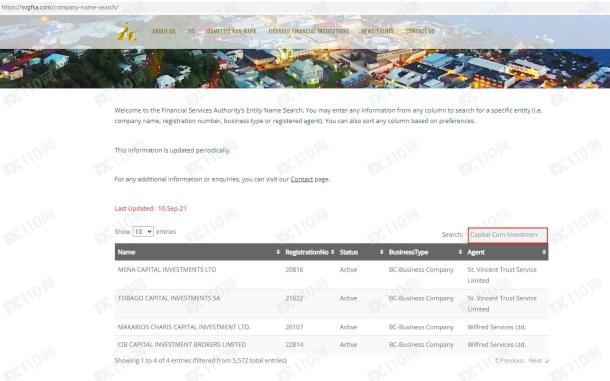The height and width of the screenshot is (381, 610).
Task: Go to Previous page of results
Action: [510, 361]
